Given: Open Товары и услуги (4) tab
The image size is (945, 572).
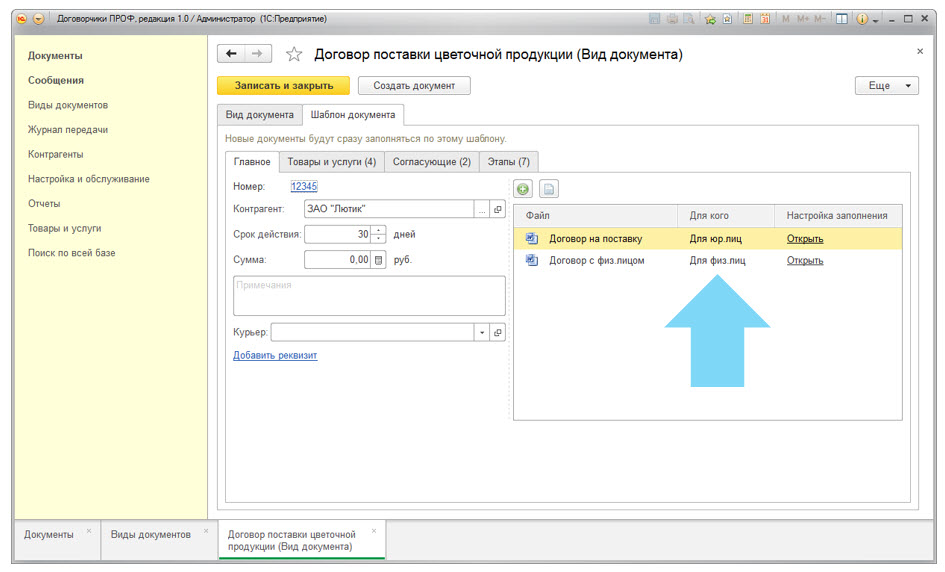Looking at the screenshot, I should (331, 162).
